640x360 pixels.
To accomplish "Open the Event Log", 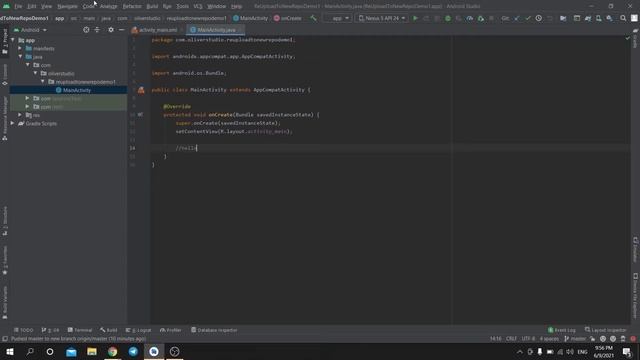I will [x=562, y=330].
